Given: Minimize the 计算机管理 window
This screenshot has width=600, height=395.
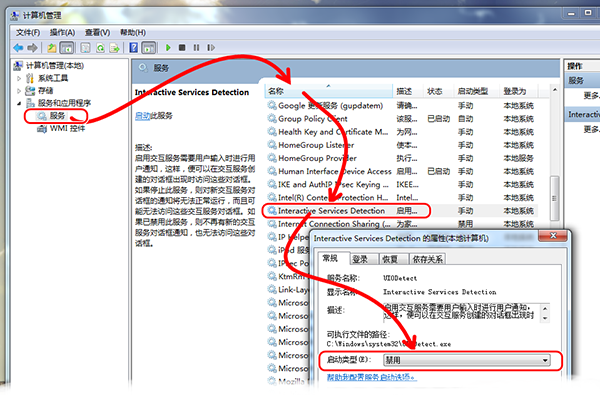Looking at the screenshot, I should tap(572, 13).
